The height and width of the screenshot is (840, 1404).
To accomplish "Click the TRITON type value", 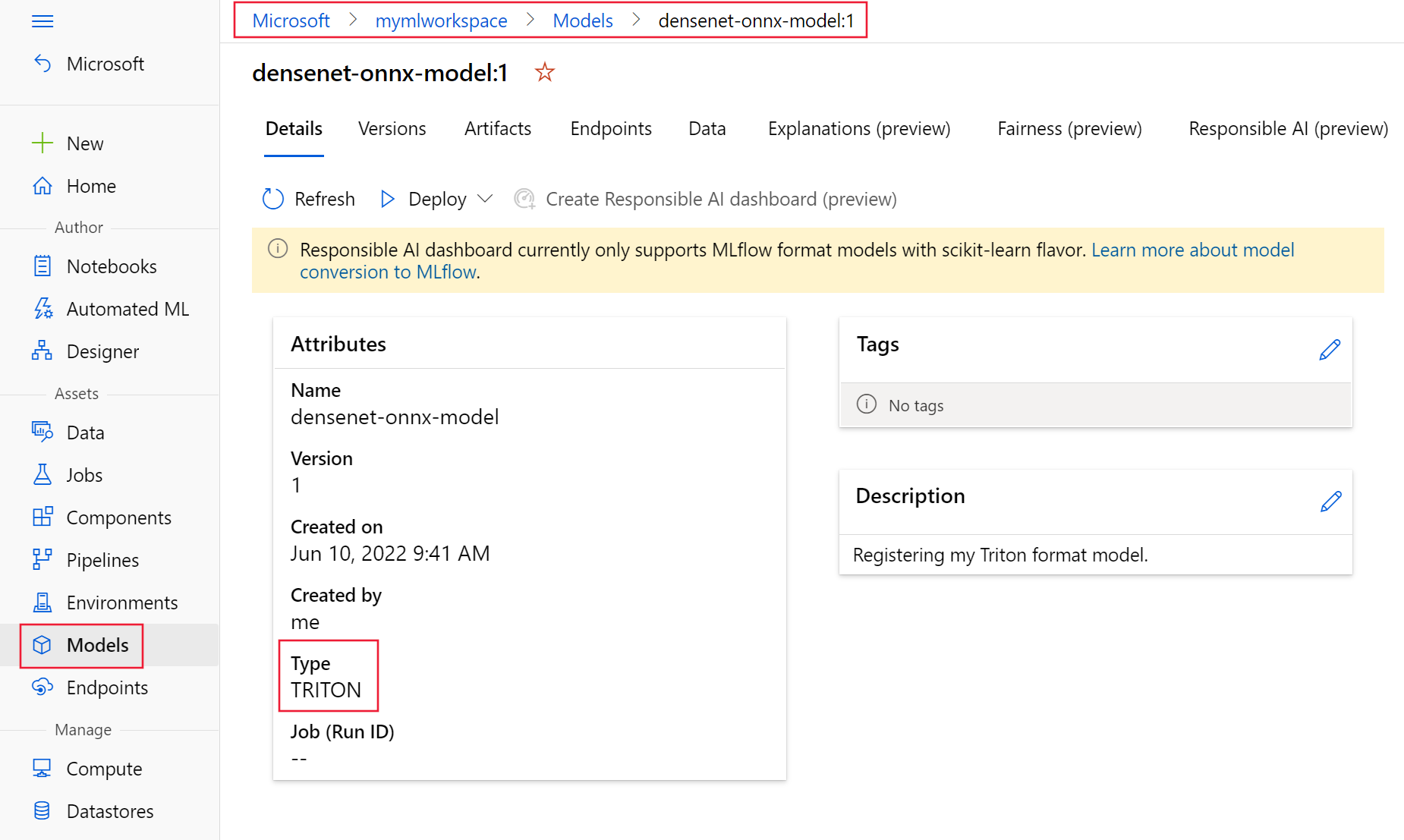I will point(326,690).
